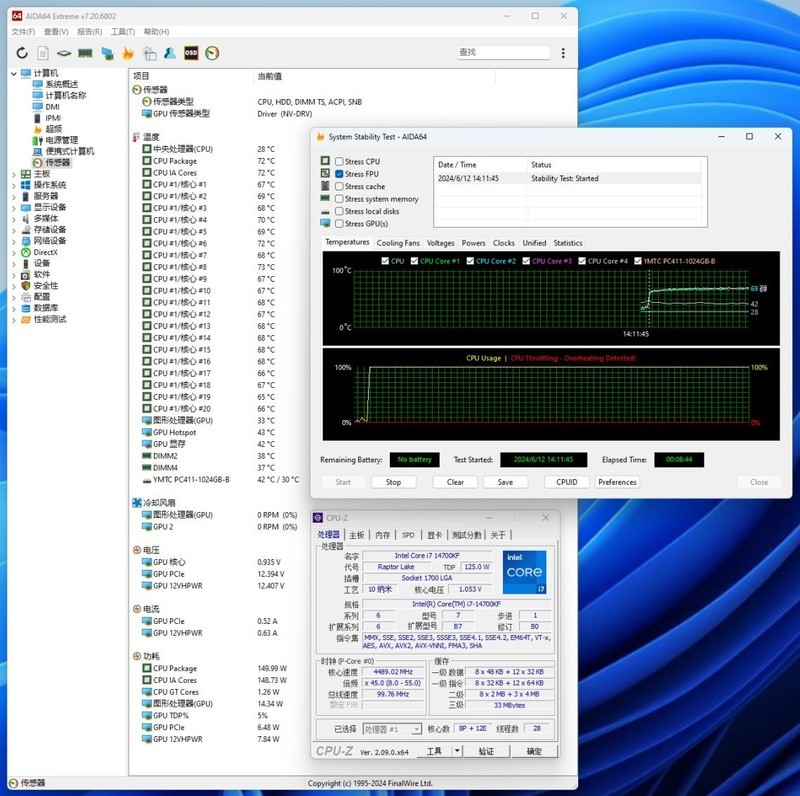Click the flame System Stability Test toolbar icon

pyautogui.click(x=128, y=53)
